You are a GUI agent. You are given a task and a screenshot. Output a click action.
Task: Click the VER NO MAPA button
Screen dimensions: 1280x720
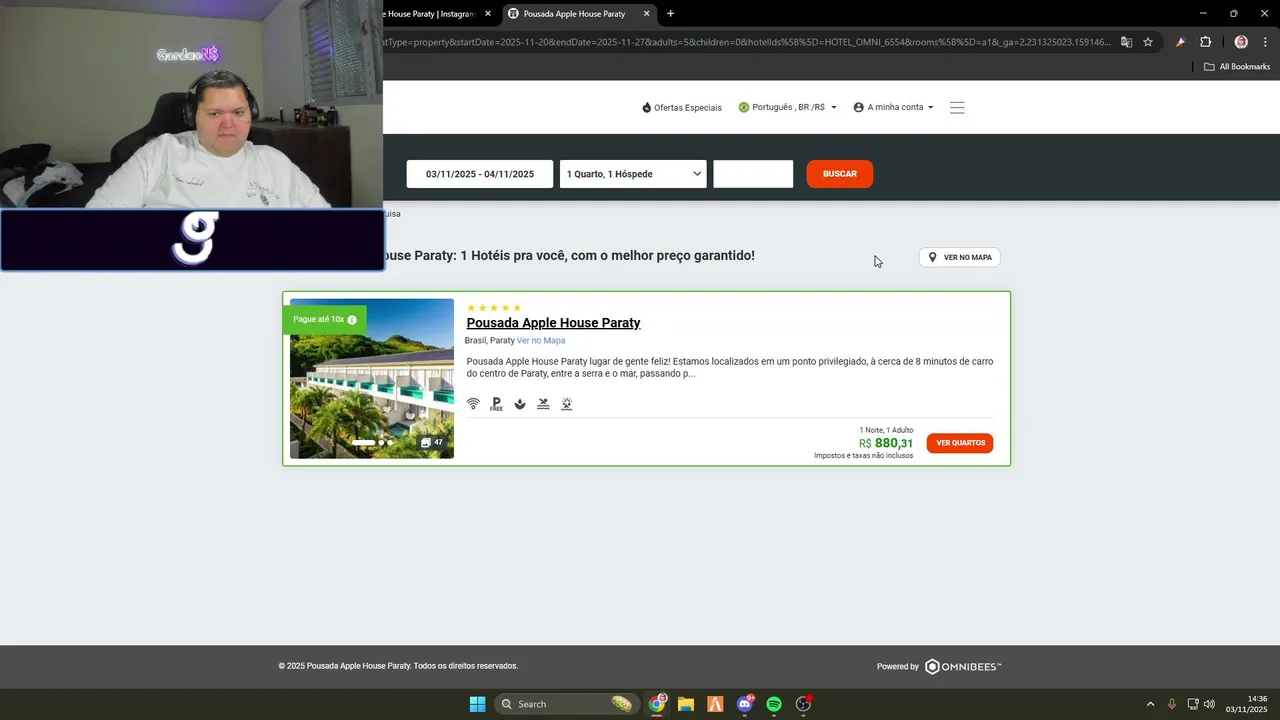(960, 257)
